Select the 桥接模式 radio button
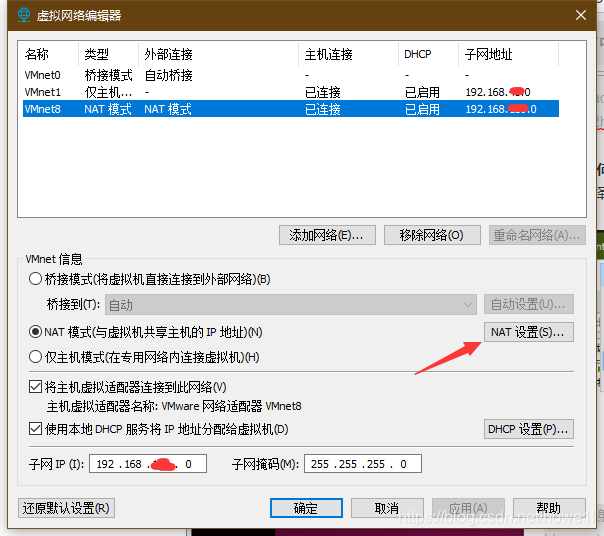Screen dimensions: 604x536 tap(35, 279)
